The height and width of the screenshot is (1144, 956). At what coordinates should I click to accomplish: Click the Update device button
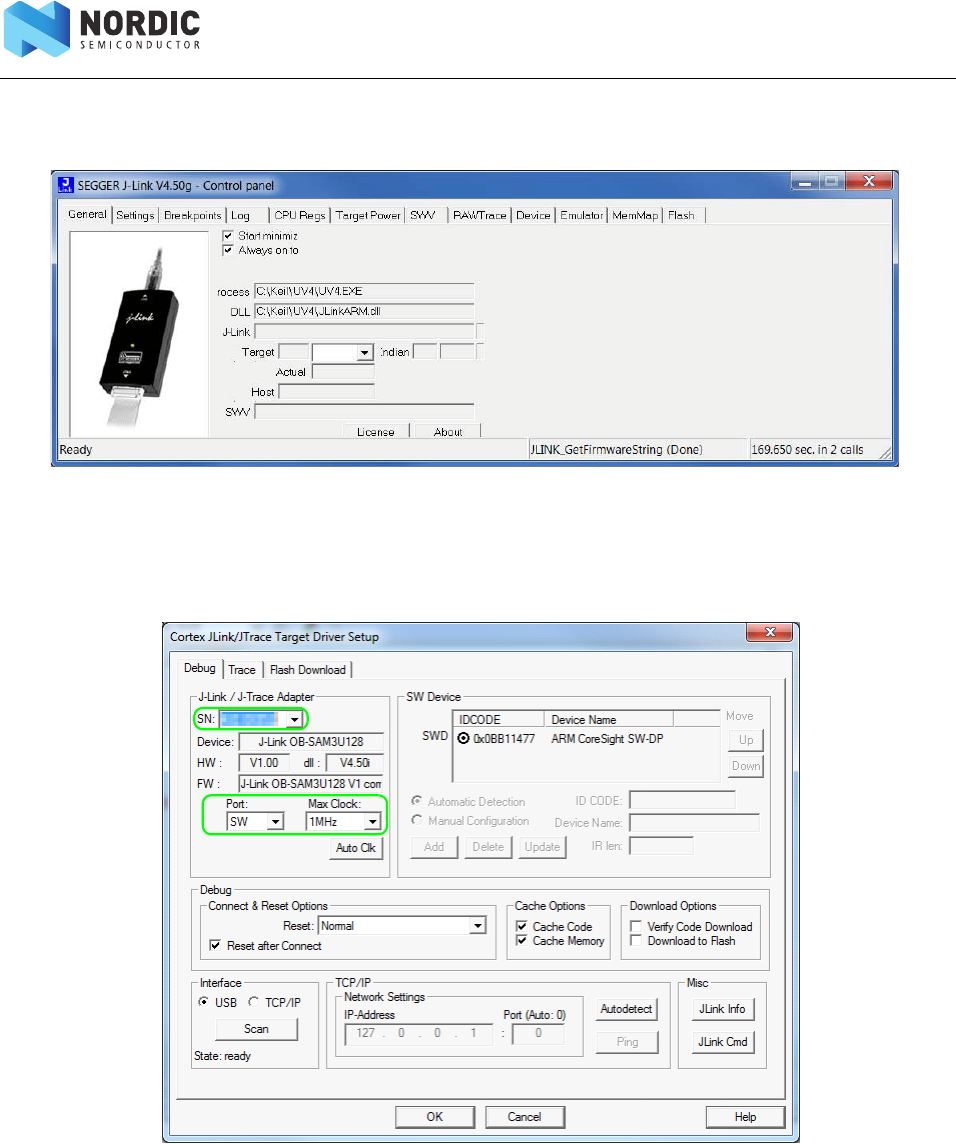[x=542, y=847]
